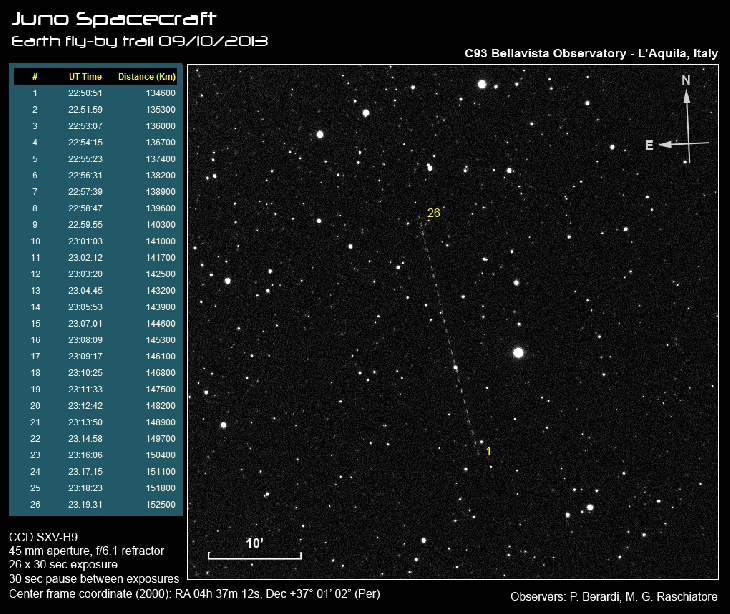The width and height of the screenshot is (730, 614).
Task: Click table row 1 with distance 134600
Action: tap(95, 93)
